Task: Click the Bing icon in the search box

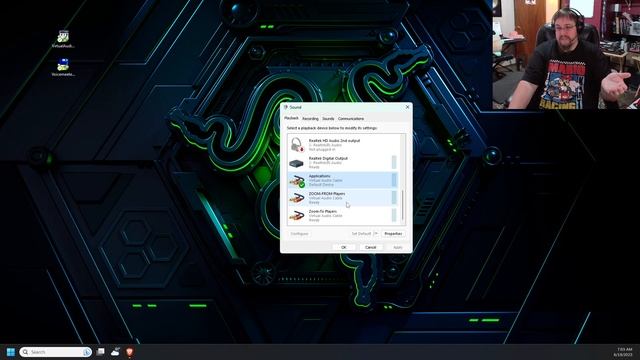Action: coord(87,352)
